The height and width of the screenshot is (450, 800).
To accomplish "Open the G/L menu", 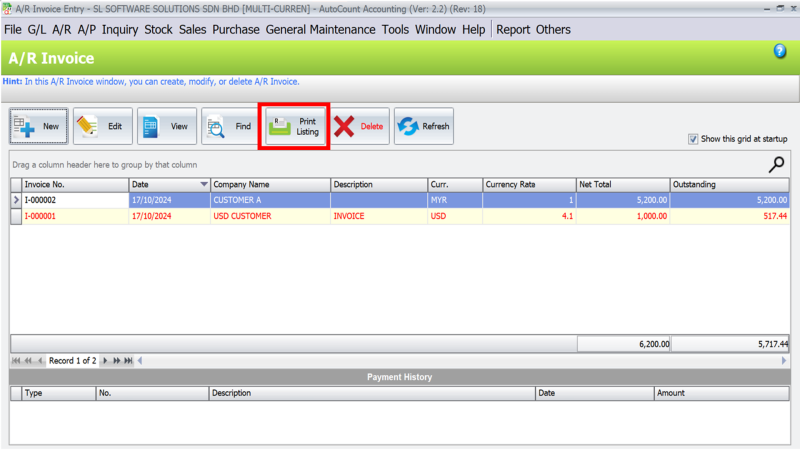I will pyautogui.click(x=37, y=30).
